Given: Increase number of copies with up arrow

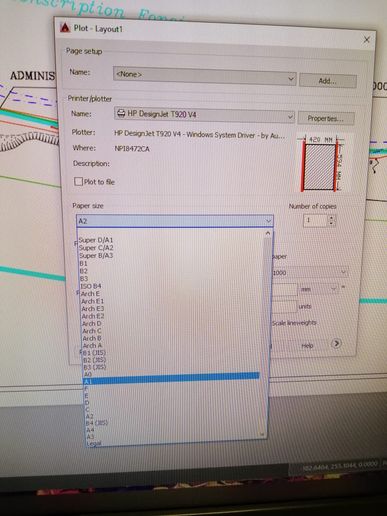Looking at the screenshot, I should tap(331, 218).
